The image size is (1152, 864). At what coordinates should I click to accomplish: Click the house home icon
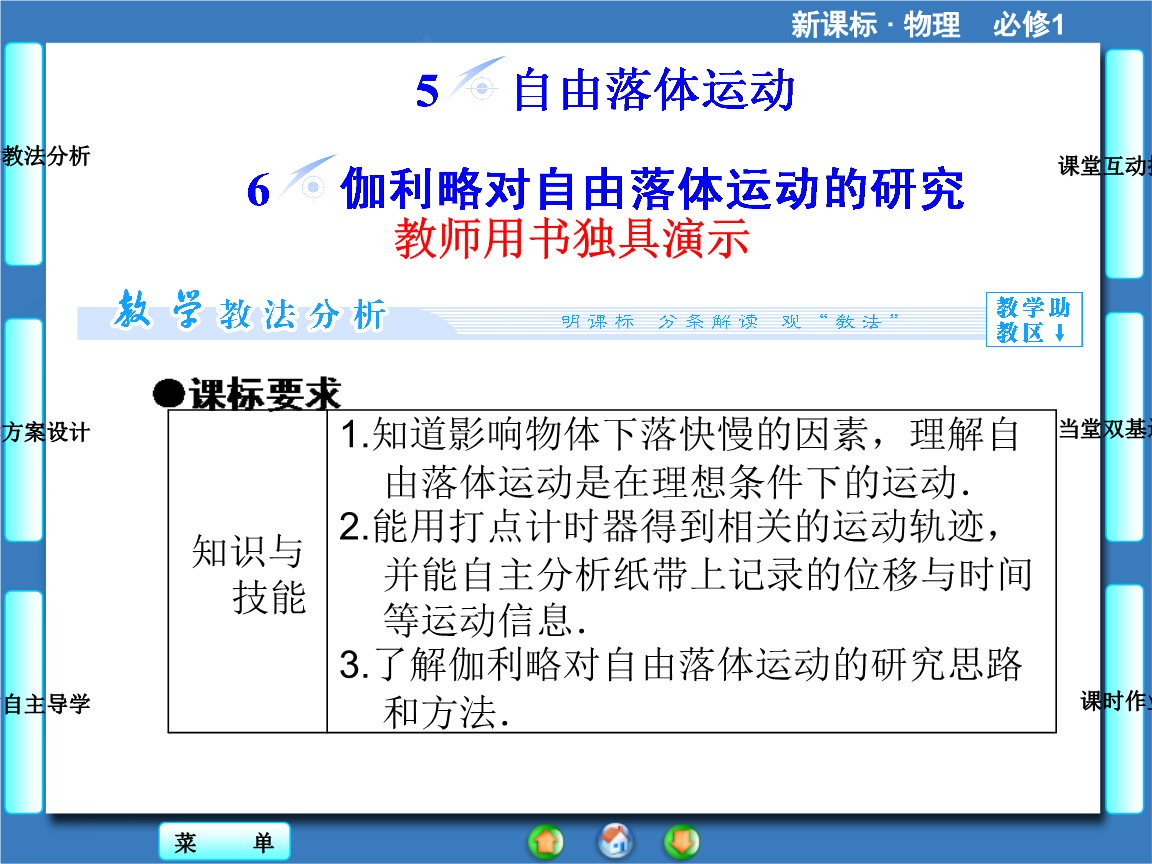click(x=616, y=841)
